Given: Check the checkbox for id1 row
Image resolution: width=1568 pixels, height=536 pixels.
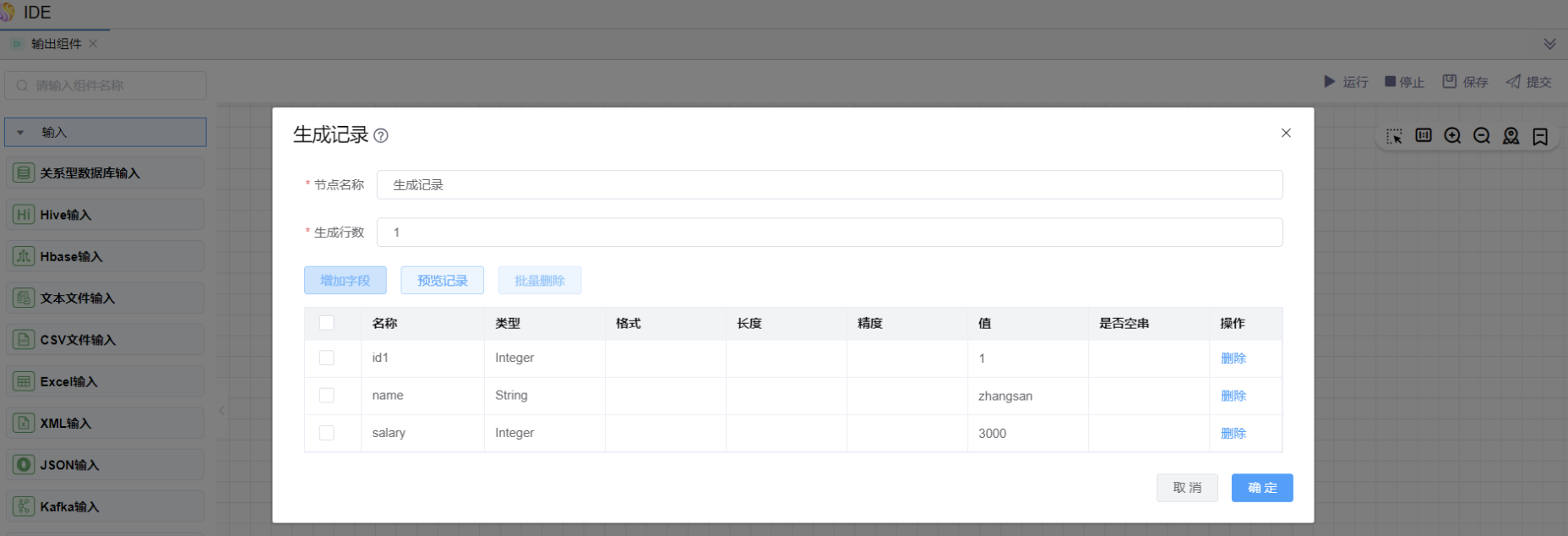Looking at the screenshot, I should (327, 358).
